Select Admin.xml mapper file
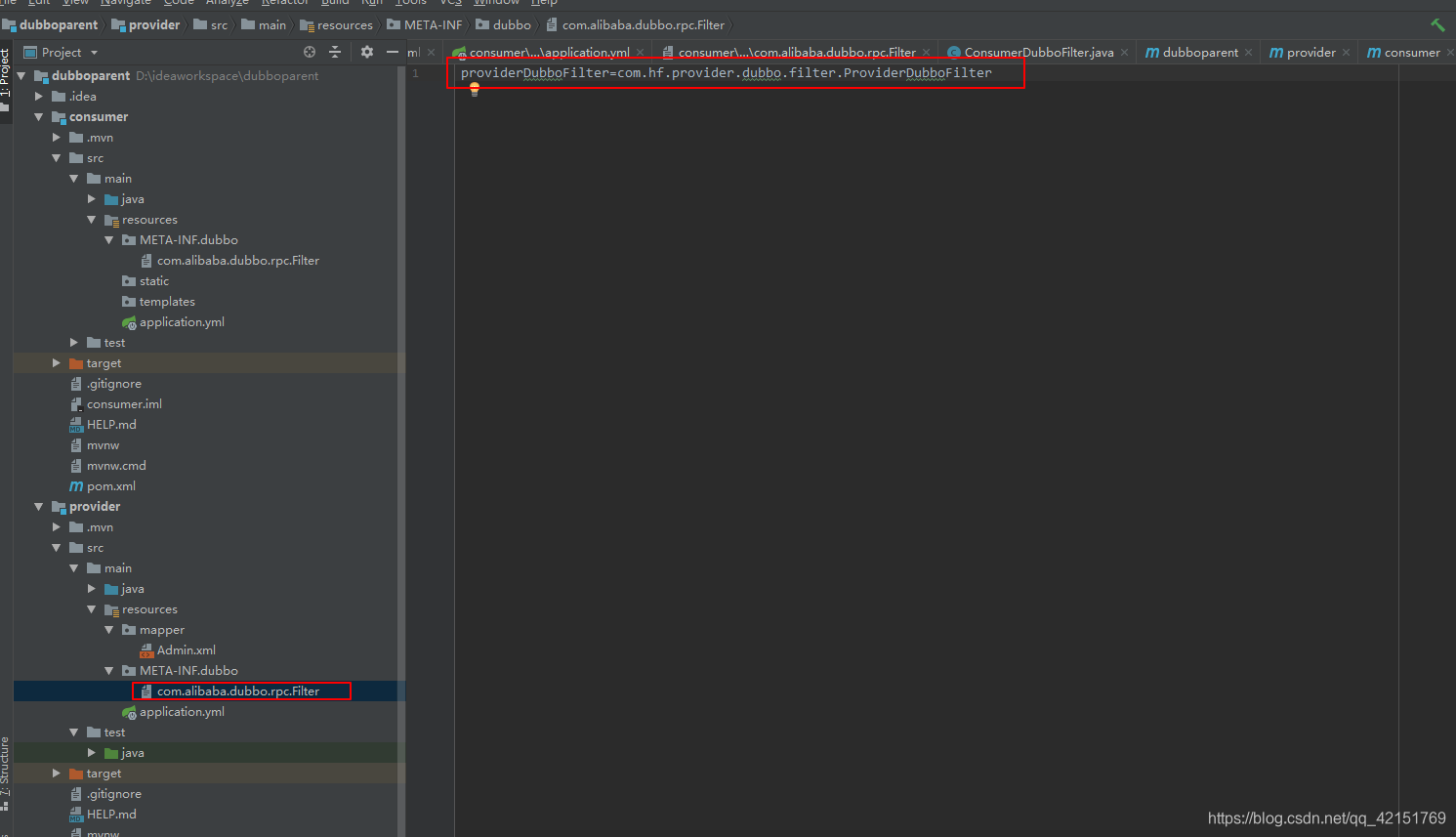Image resolution: width=1456 pixels, height=837 pixels. click(187, 649)
